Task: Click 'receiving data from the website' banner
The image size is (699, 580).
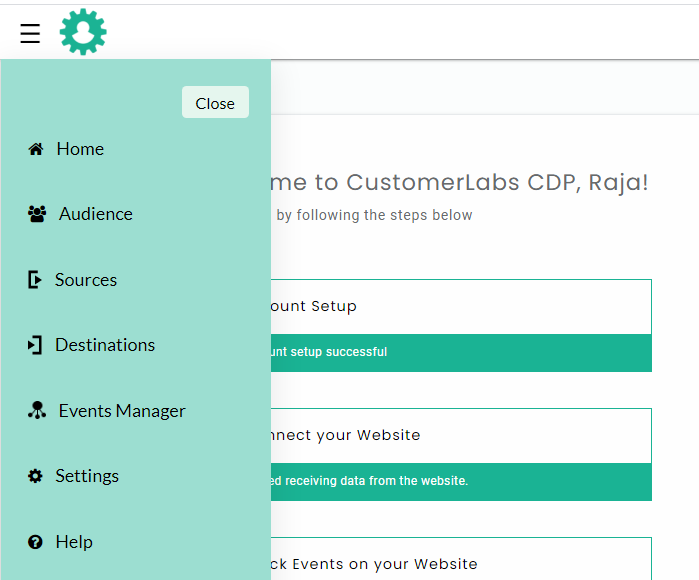Action: click(x=461, y=481)
